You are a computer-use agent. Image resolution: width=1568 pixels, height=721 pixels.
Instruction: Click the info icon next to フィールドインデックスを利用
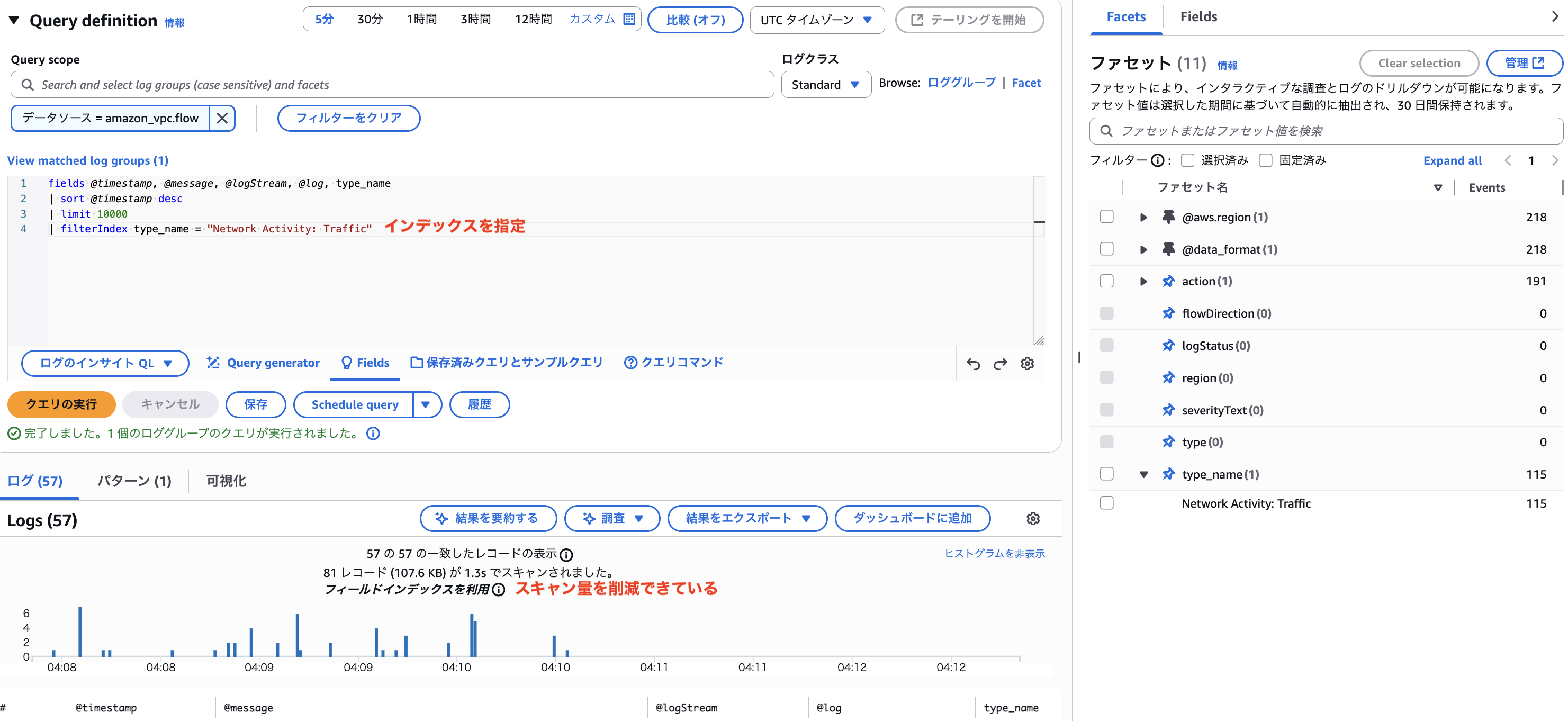point(499,590)
